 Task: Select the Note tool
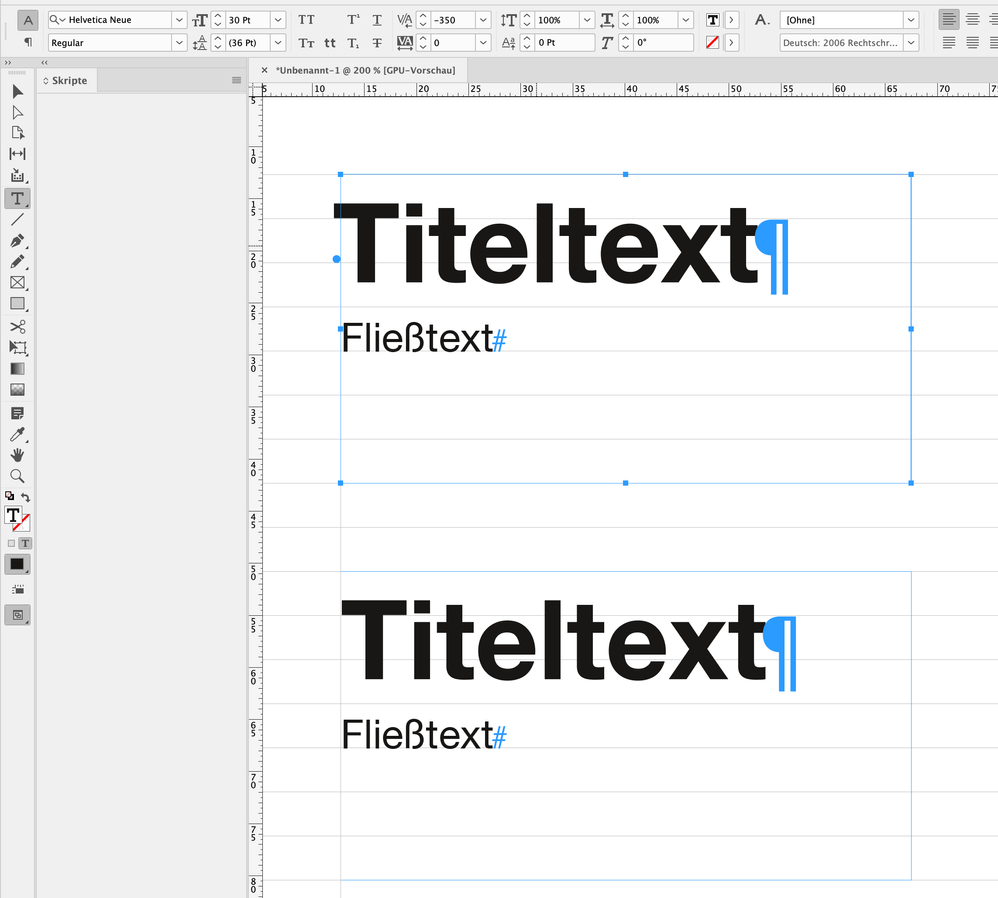pos(17,414)
